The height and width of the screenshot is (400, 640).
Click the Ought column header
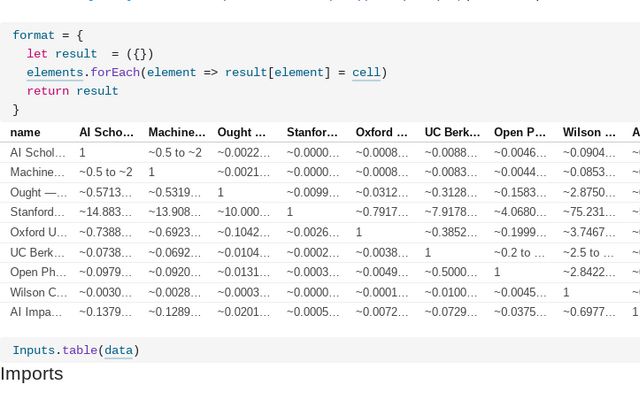[242, 132]
